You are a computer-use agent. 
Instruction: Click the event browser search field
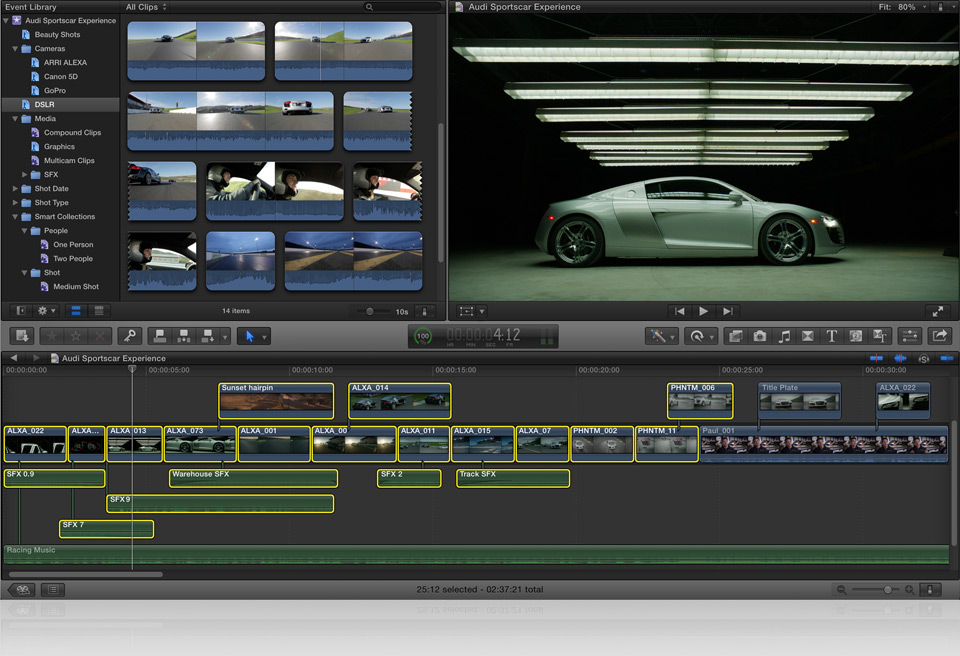pyautogui.click(x=403, y=7)
